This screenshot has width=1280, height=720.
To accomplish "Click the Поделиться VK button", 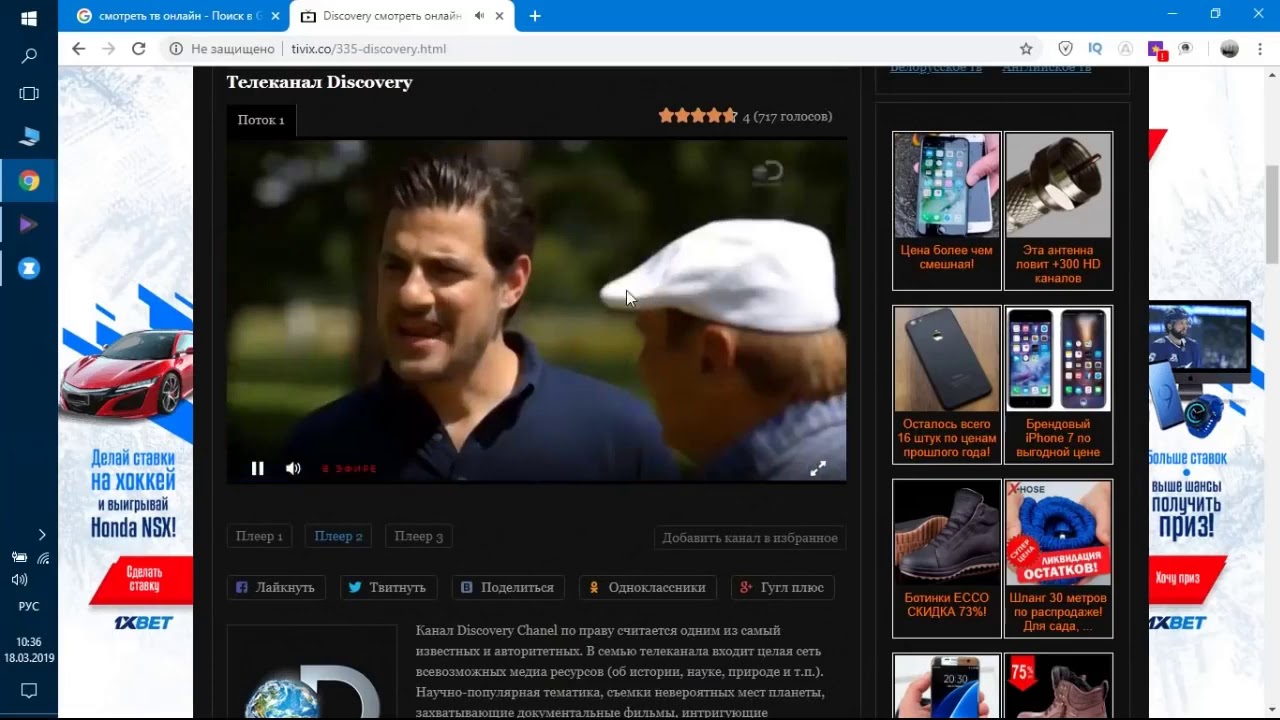I will pyautogui.click(x=508, y=588).
